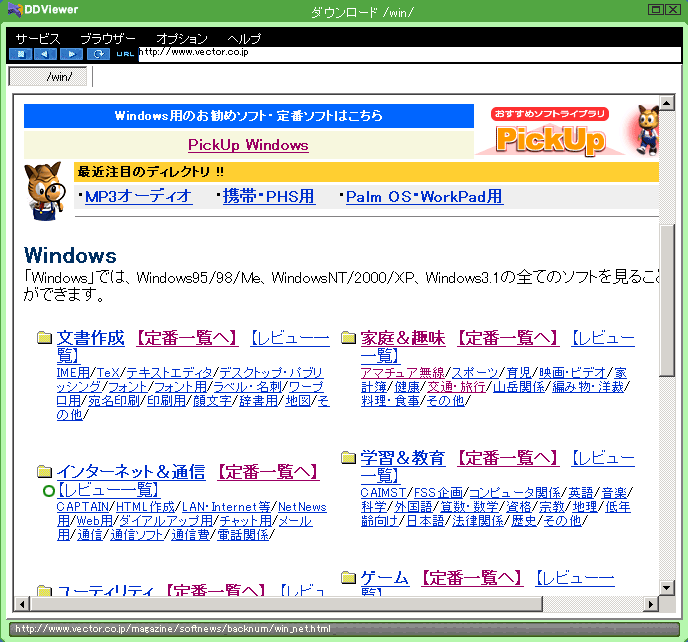
Task: Open レビュー一覧 link under インターネット＆通信
Action: (x=108, y=490)
